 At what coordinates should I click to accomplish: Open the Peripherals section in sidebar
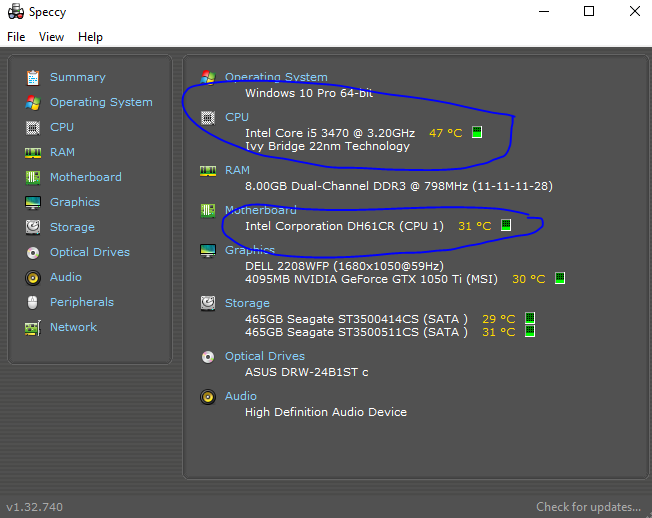[82, 302]
